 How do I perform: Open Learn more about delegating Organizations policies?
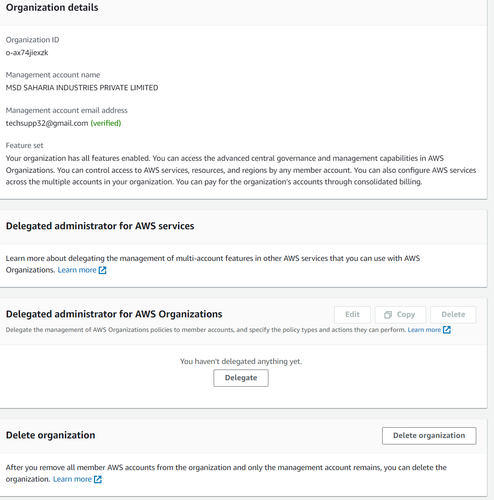click(x=424, y=330)
